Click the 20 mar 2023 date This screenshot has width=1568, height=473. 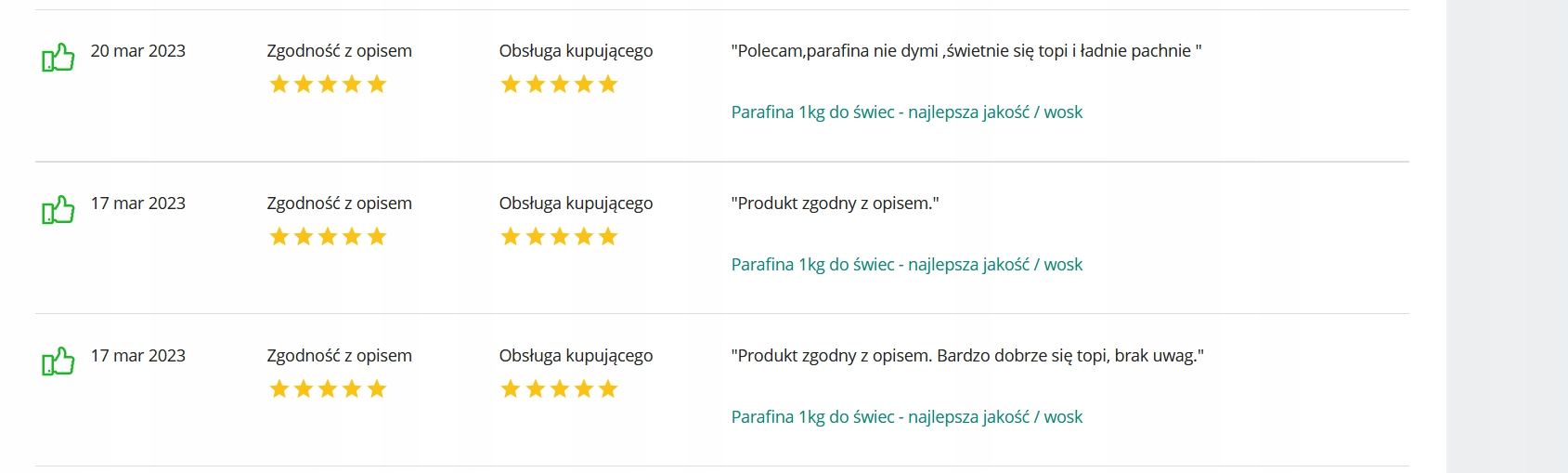pyautogui.click(x=138, y=51)
